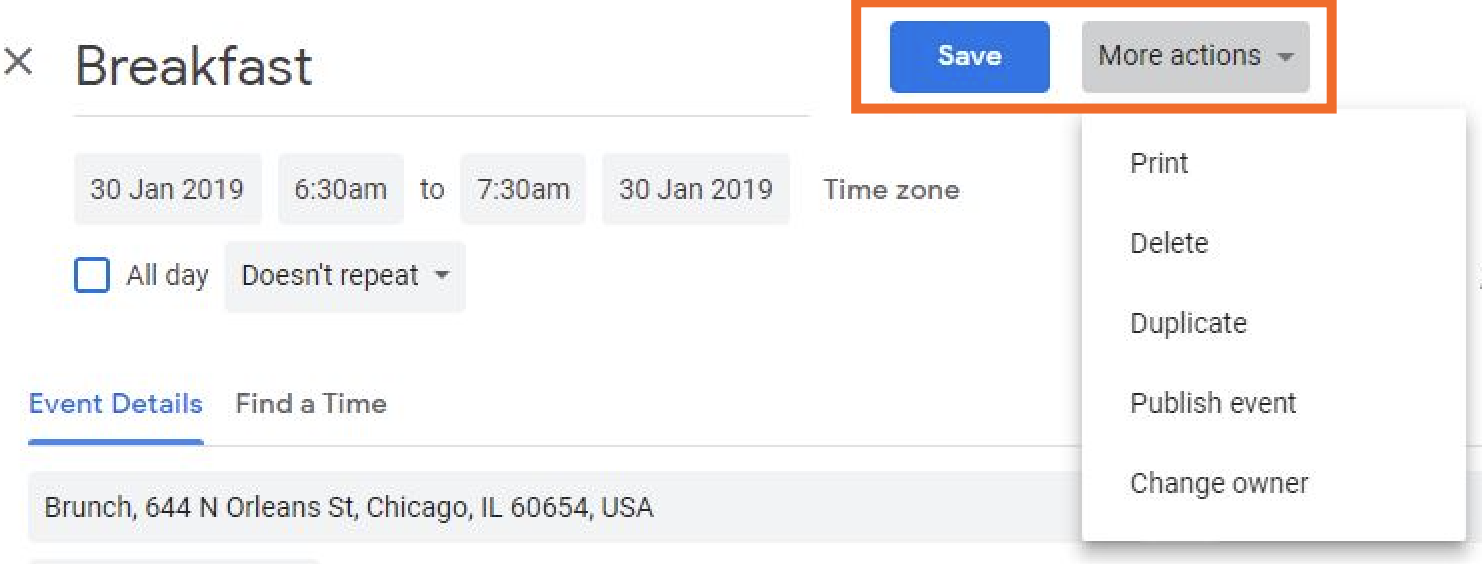Switch to the Find a Time tab

[311, 404]
